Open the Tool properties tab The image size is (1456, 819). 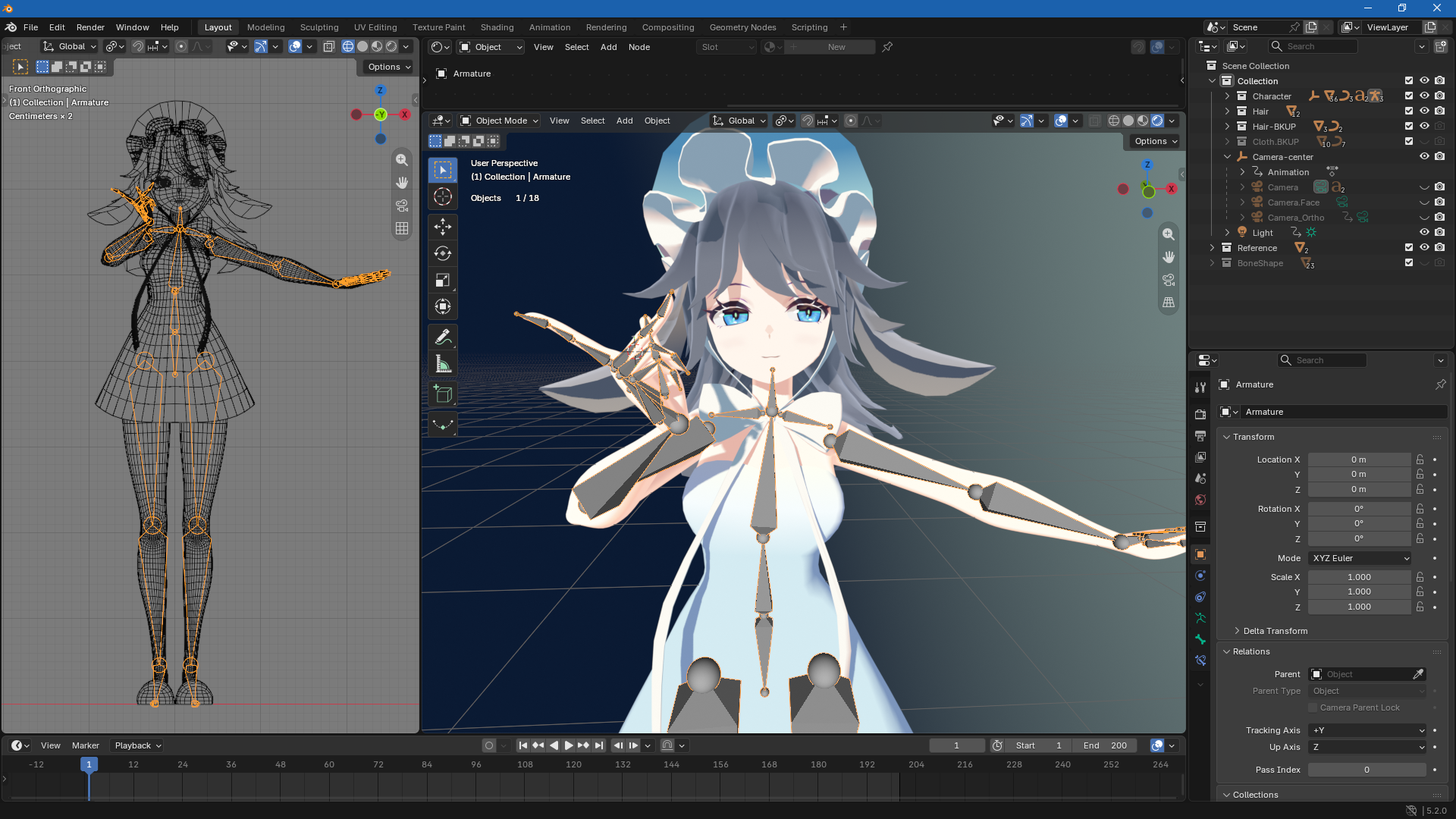coord(1200,388)
